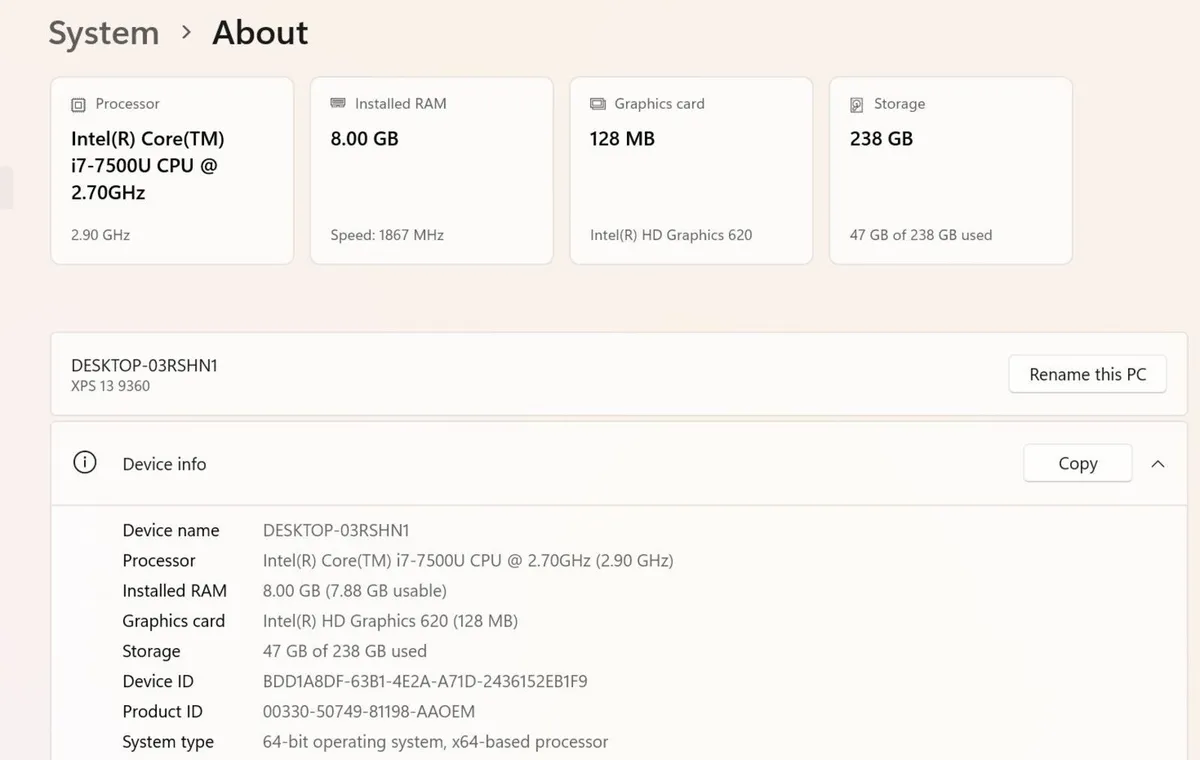Click the Device info circle icon
Viewport: 1200px width, 760px height.
coord(85,462)
